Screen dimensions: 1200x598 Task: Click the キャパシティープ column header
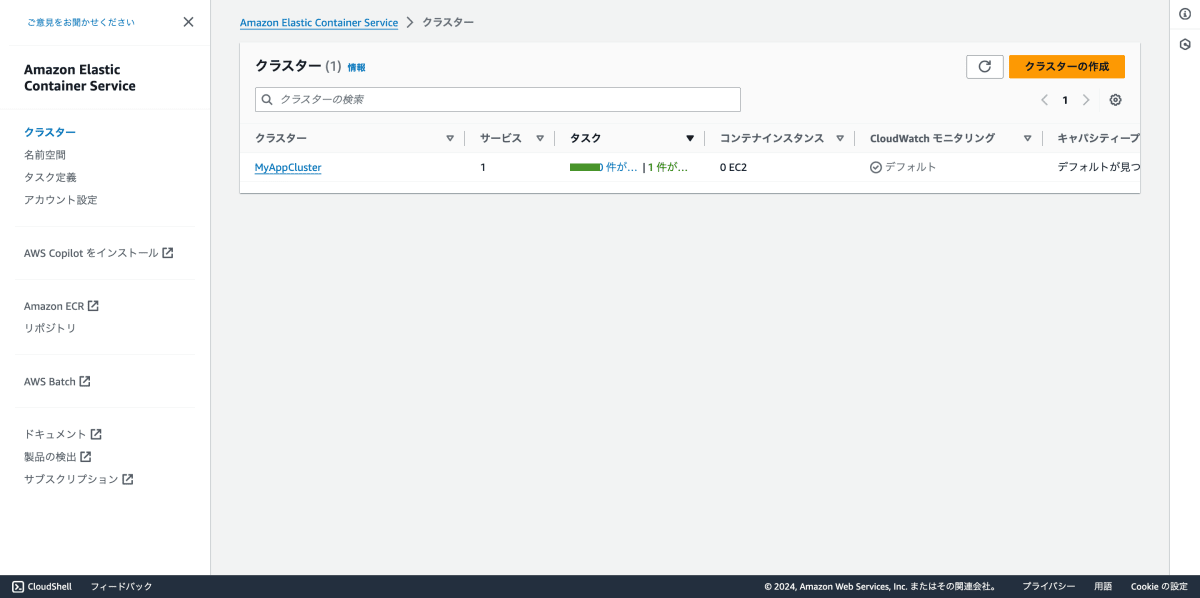tap(1099, 138)
